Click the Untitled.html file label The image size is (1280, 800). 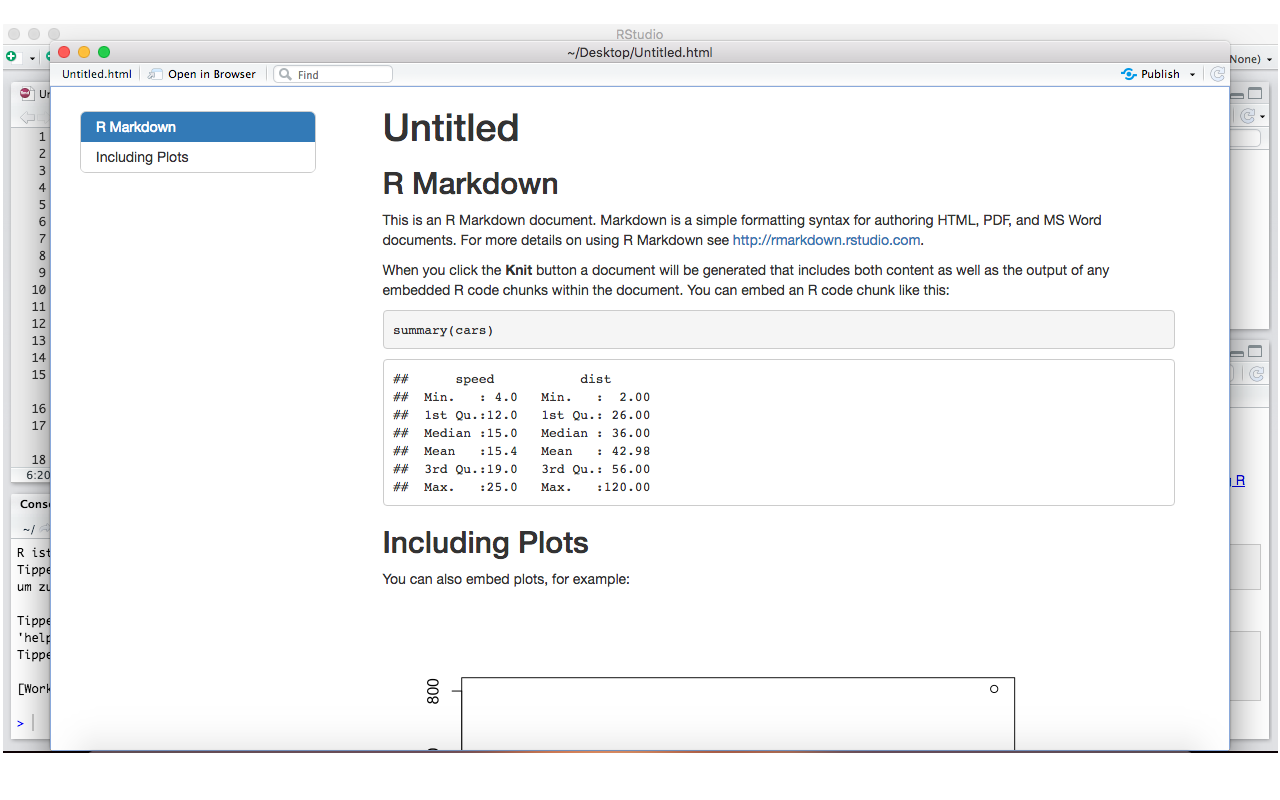96,74
